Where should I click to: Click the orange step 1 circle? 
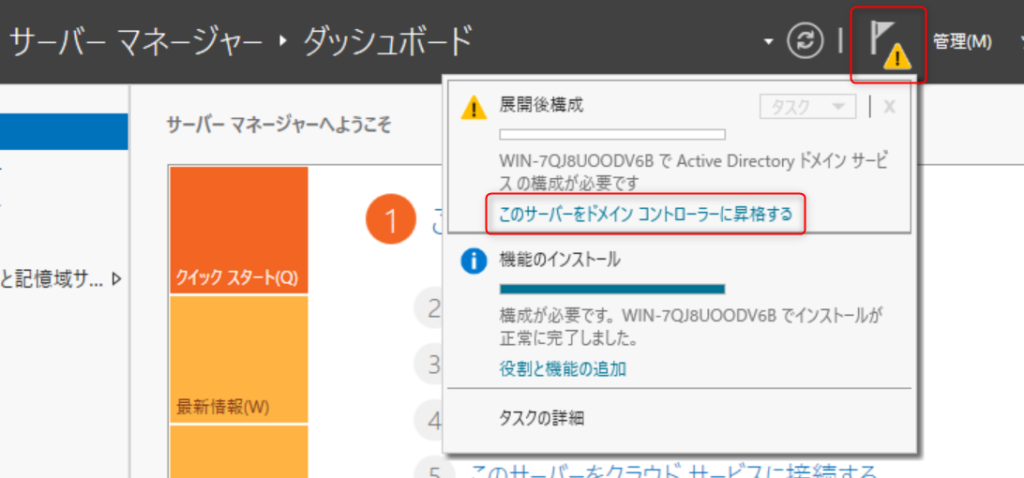click(x=389, y=221)
